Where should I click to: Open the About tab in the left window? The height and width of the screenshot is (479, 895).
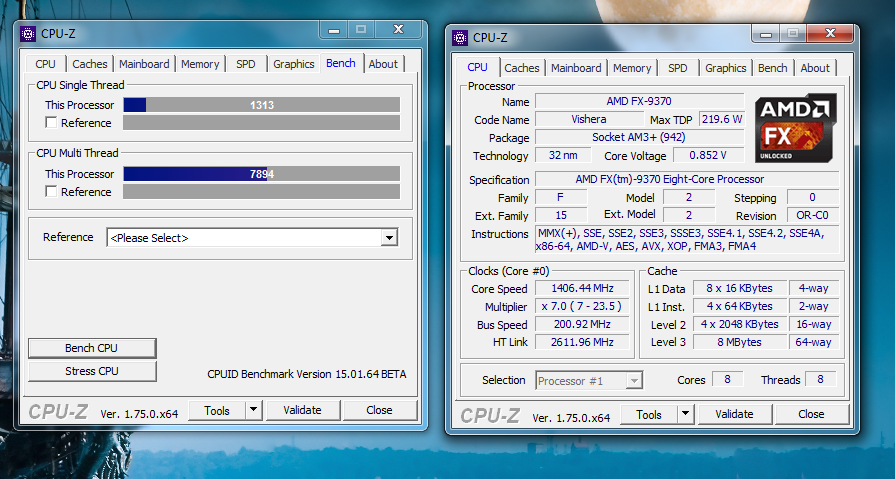[x=383, y=64]
